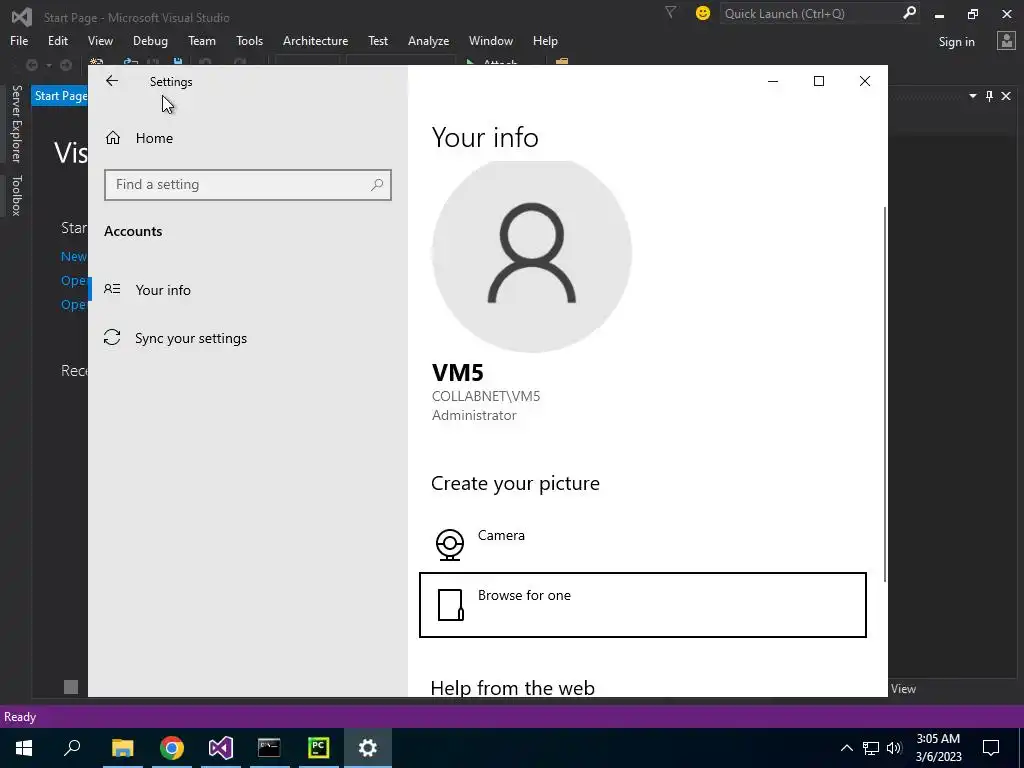The image size is (1024, 768).
Task: Click the webcam icon next to Camera
Action: (x=450, y=545)
